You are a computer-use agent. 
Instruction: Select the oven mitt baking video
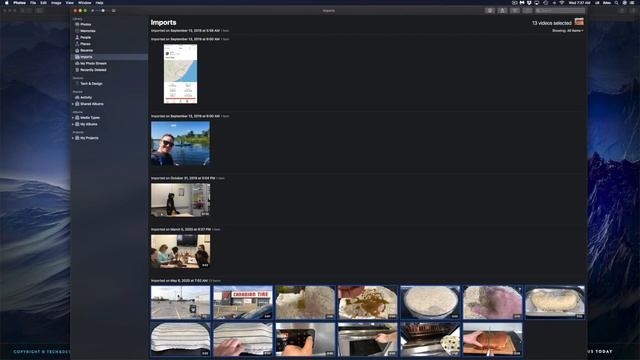pos(430,340)
